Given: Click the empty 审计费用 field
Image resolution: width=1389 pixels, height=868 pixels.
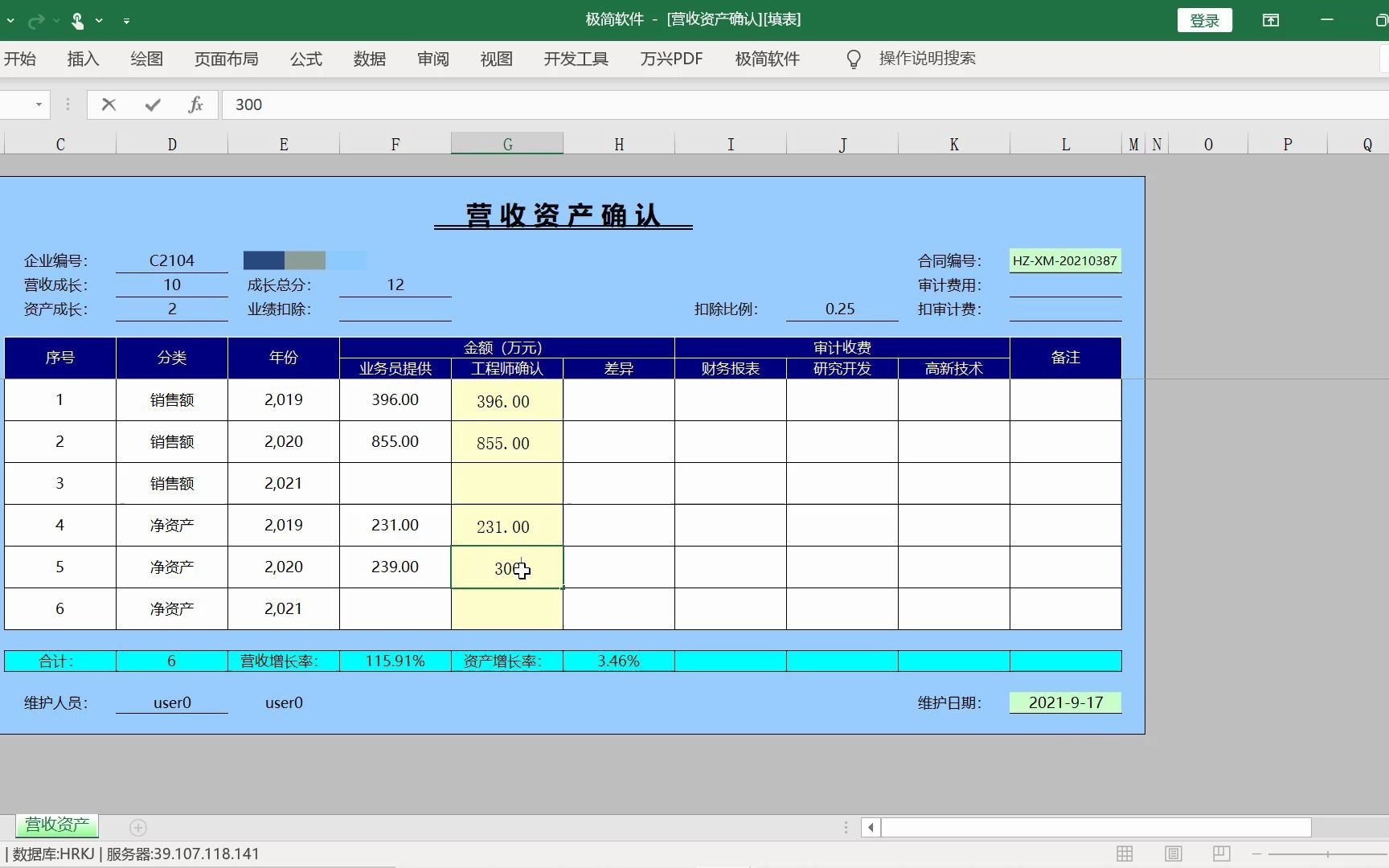Looking at the screenshot, I should 1065,285.
